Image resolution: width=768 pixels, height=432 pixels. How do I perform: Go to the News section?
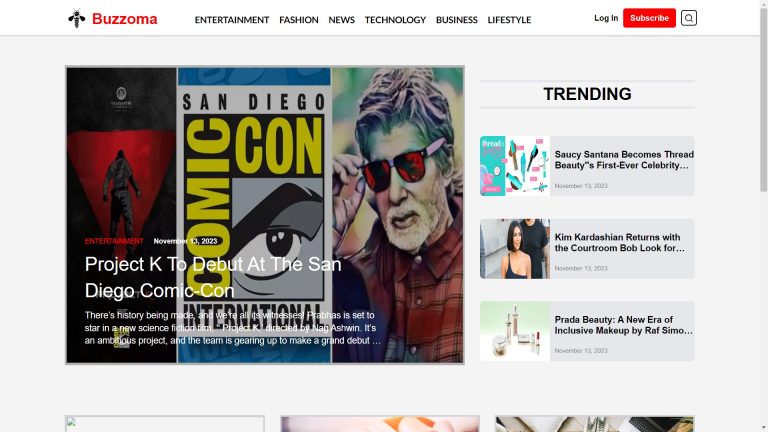tap(341, 20)
